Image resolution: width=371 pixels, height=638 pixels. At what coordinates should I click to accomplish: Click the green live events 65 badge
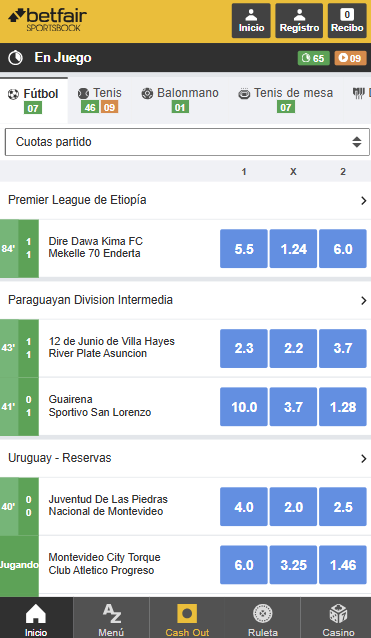pos(313,58)
